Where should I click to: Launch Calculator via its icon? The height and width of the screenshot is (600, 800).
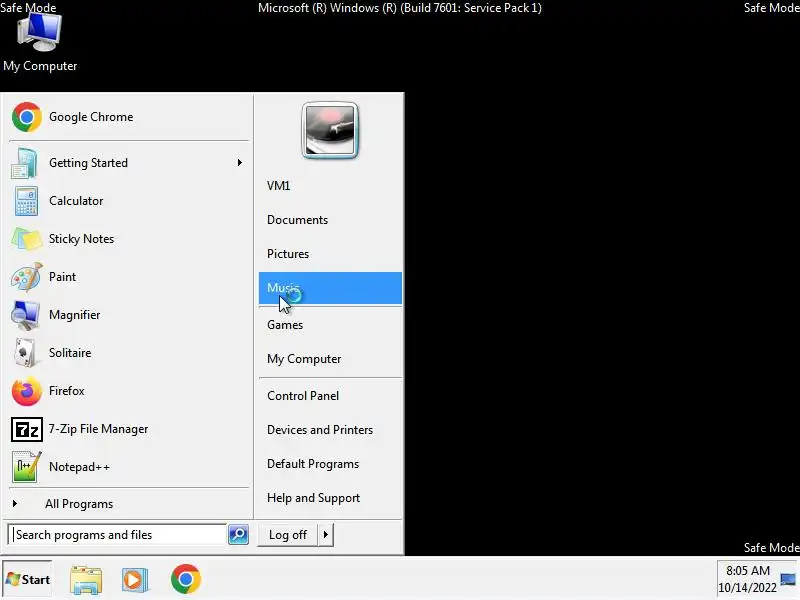tap(26, 201)
